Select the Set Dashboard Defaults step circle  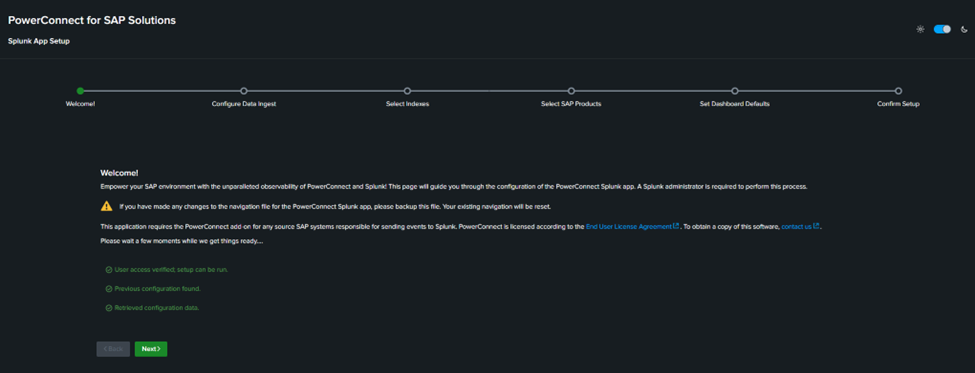(x=735, y=91)
